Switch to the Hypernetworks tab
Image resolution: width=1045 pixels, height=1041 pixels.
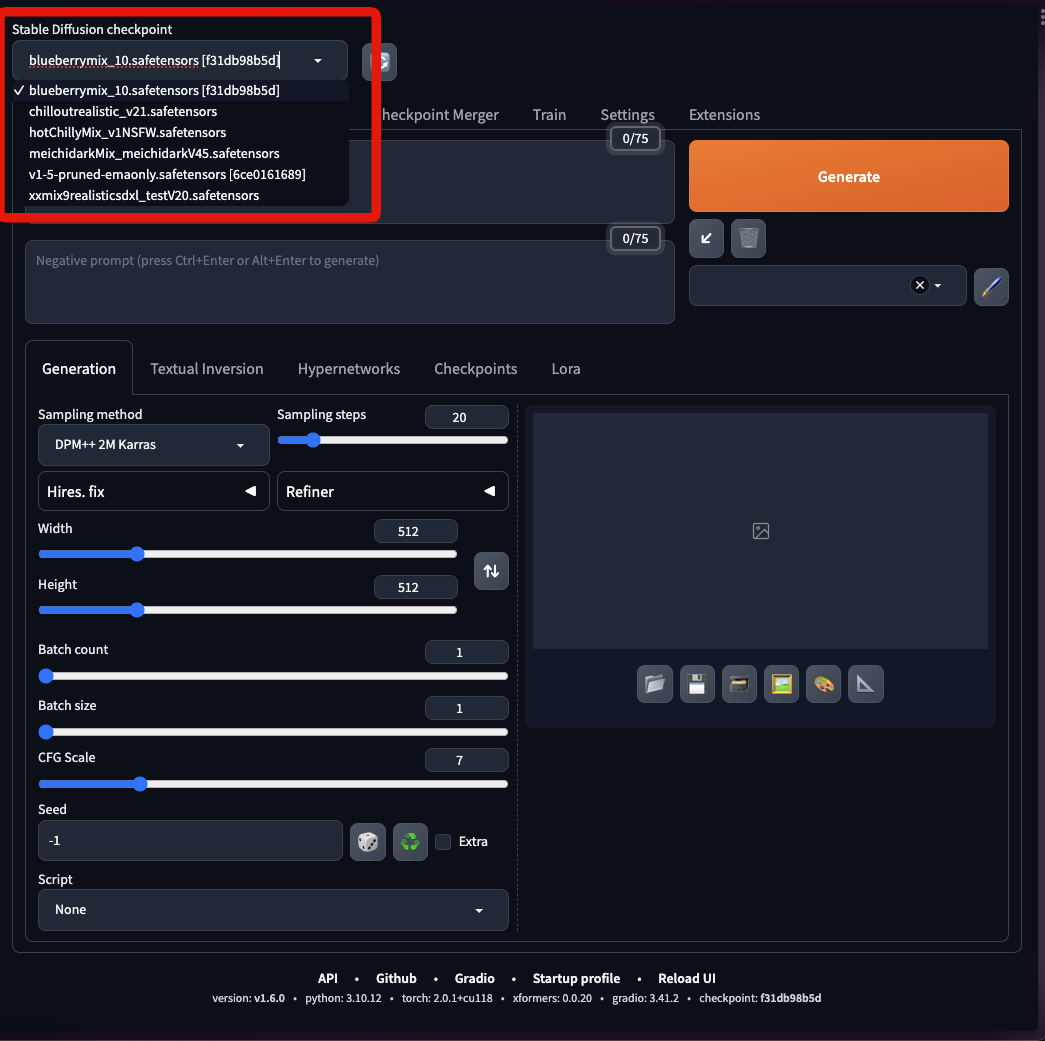pyautogui.click(x=349, y=369)
